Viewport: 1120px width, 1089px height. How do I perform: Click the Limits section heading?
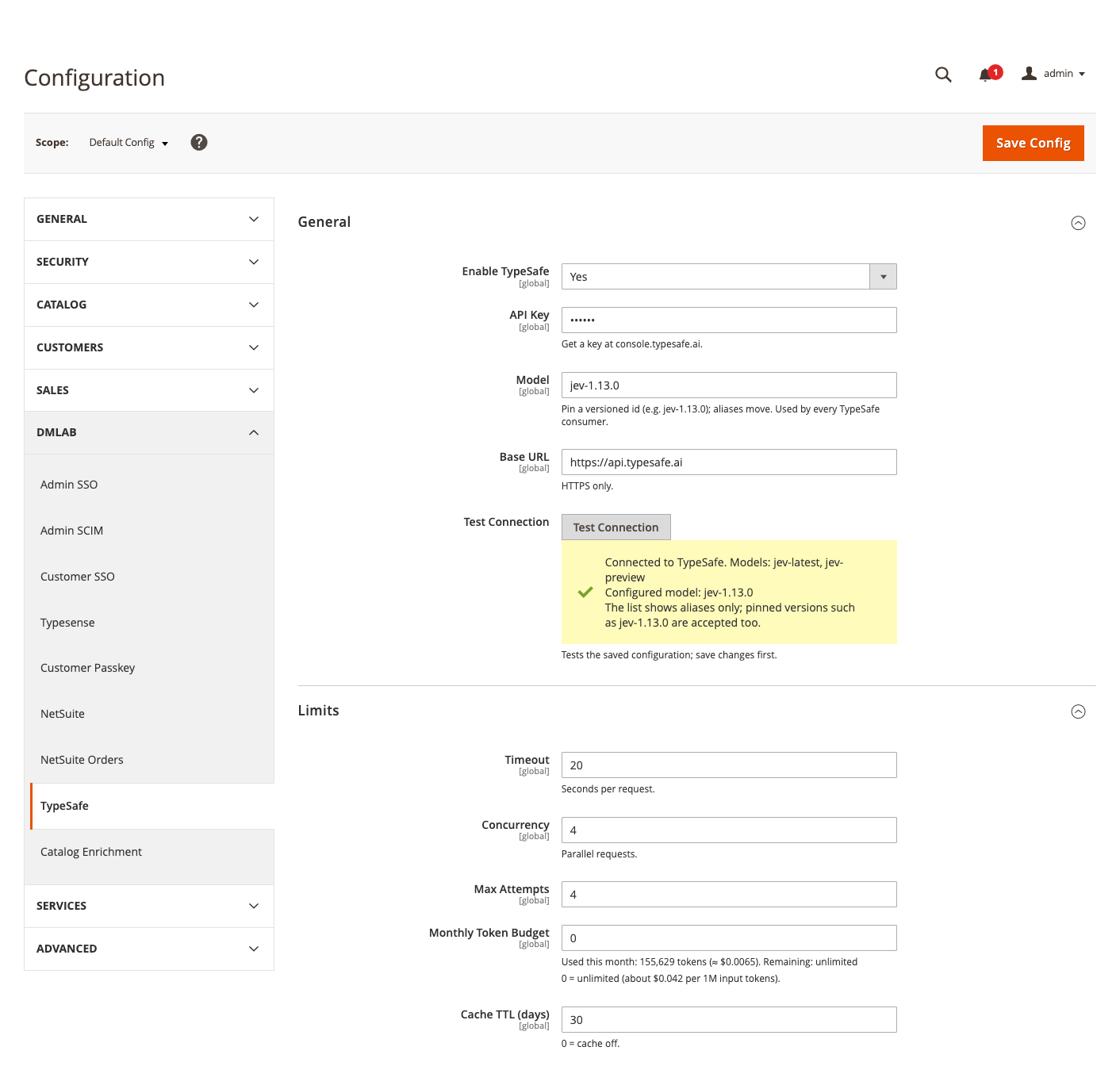point(319,711)
